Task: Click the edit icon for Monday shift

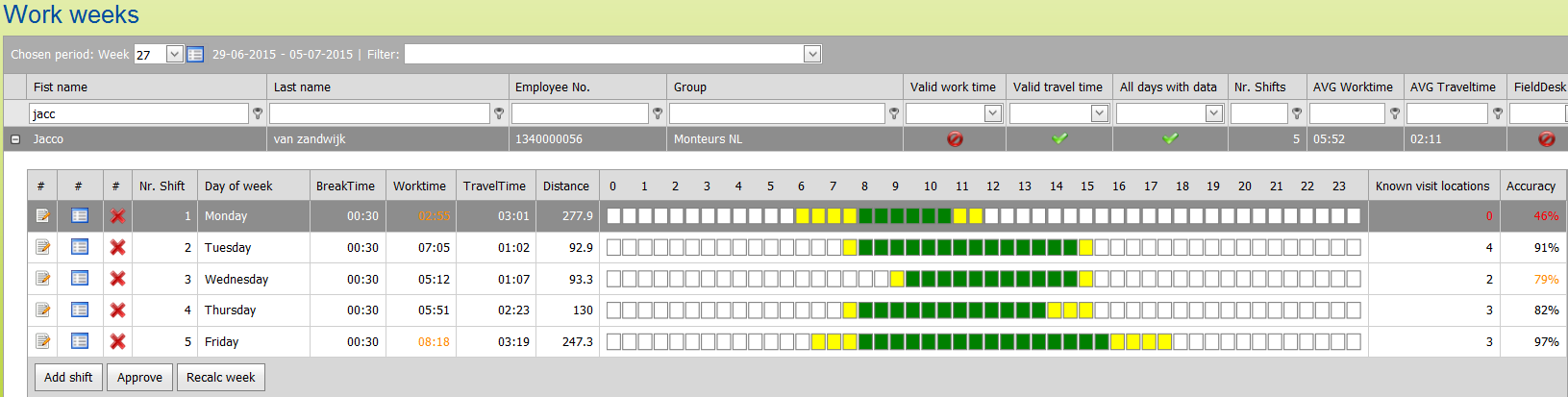Action: click(42, 216)
